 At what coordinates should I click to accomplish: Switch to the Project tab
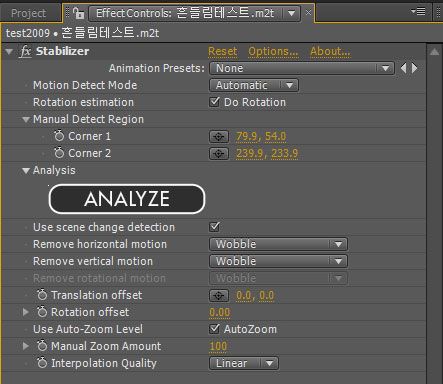coord(28,13)
